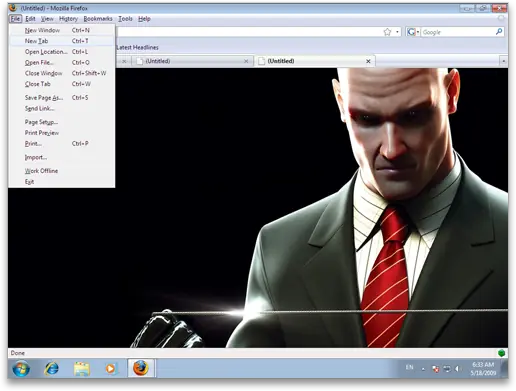Choose Import from File menu
Image resolution: width=516 pixels, height=391 pixels.
point(62,157)
